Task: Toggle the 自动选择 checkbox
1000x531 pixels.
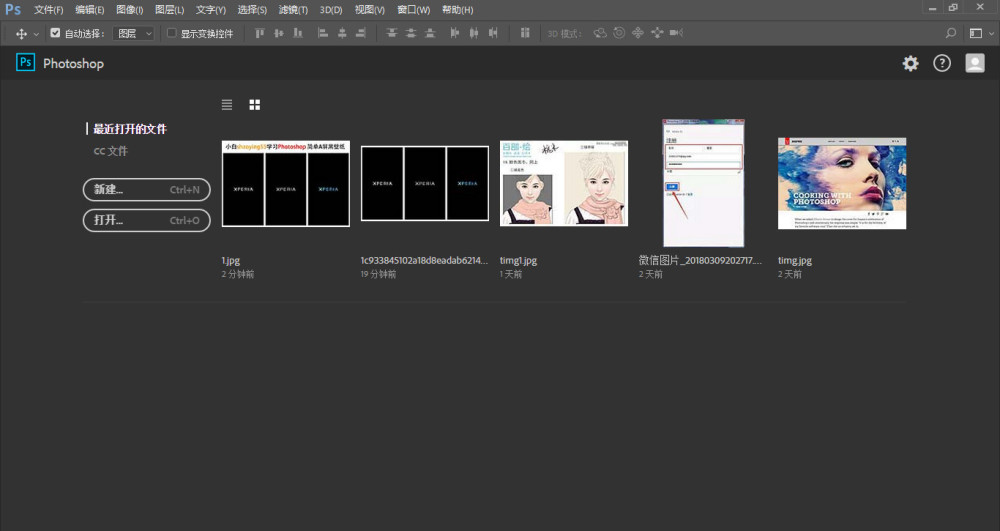Action: [x=55, y=33]
